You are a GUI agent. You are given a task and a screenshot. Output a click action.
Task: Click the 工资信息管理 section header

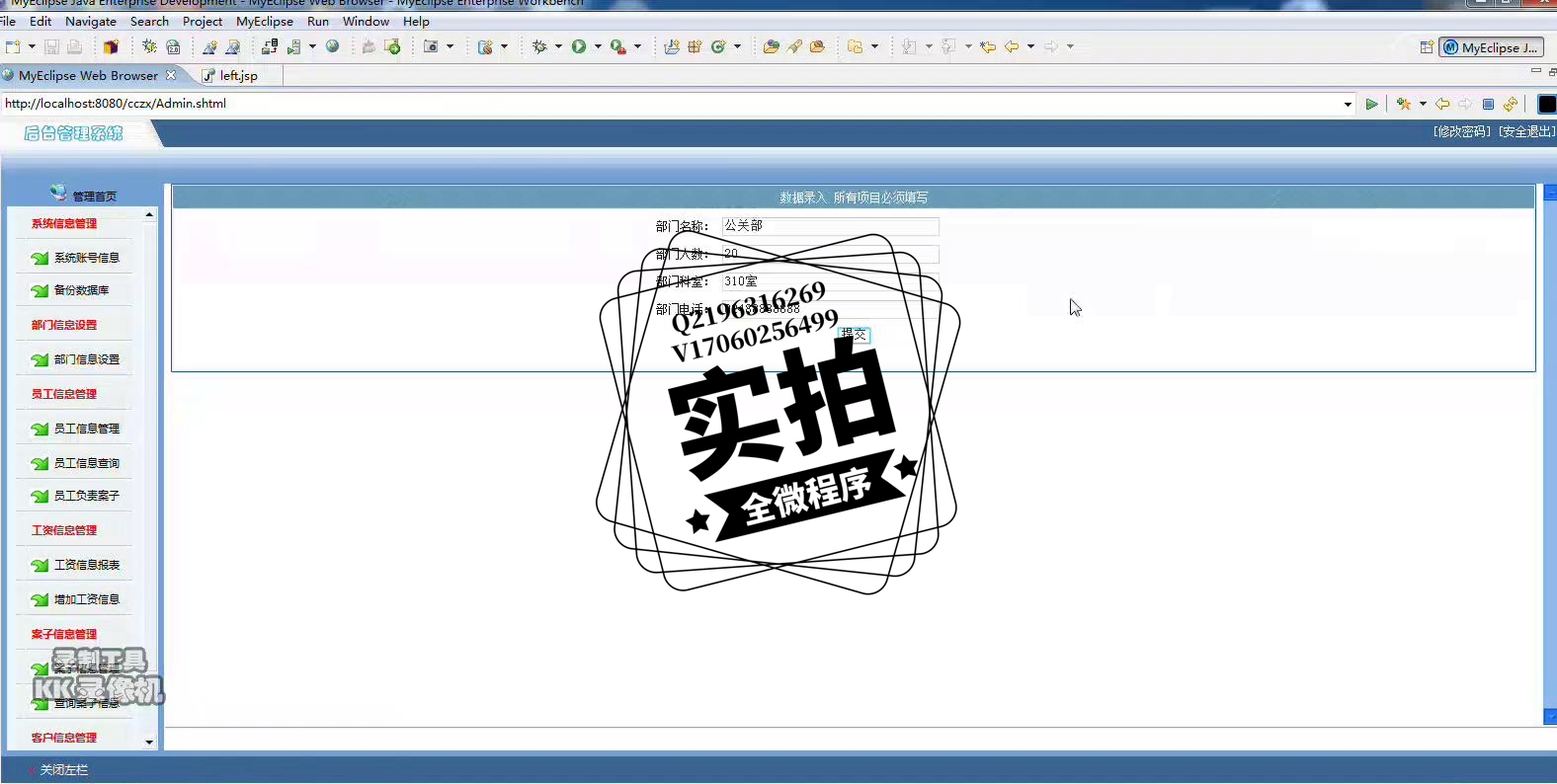pyautogui.click(x=64, y=530)
